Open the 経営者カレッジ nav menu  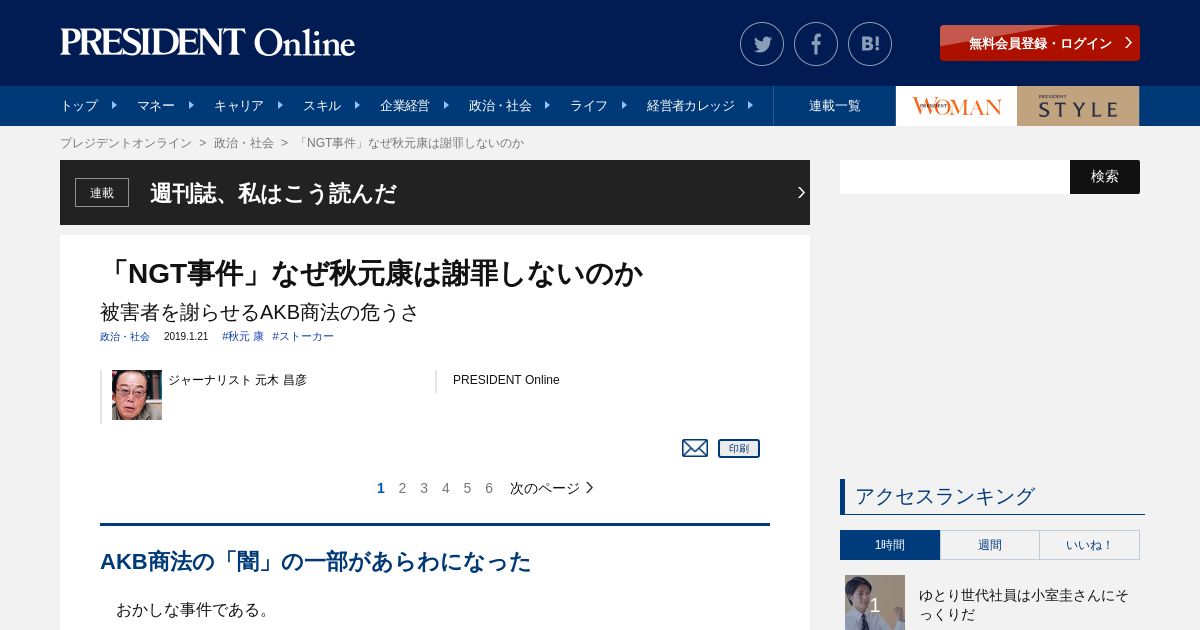pos(691,105)
